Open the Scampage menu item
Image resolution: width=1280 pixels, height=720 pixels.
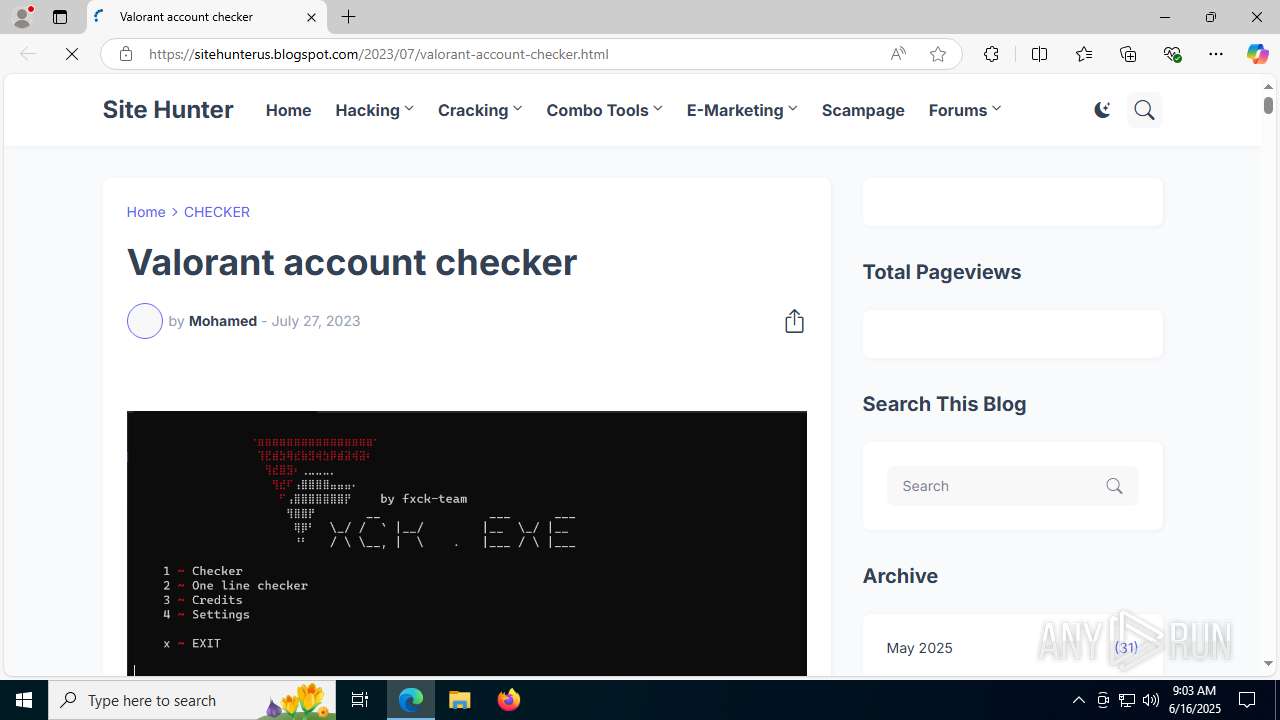(x=863, y=110)
